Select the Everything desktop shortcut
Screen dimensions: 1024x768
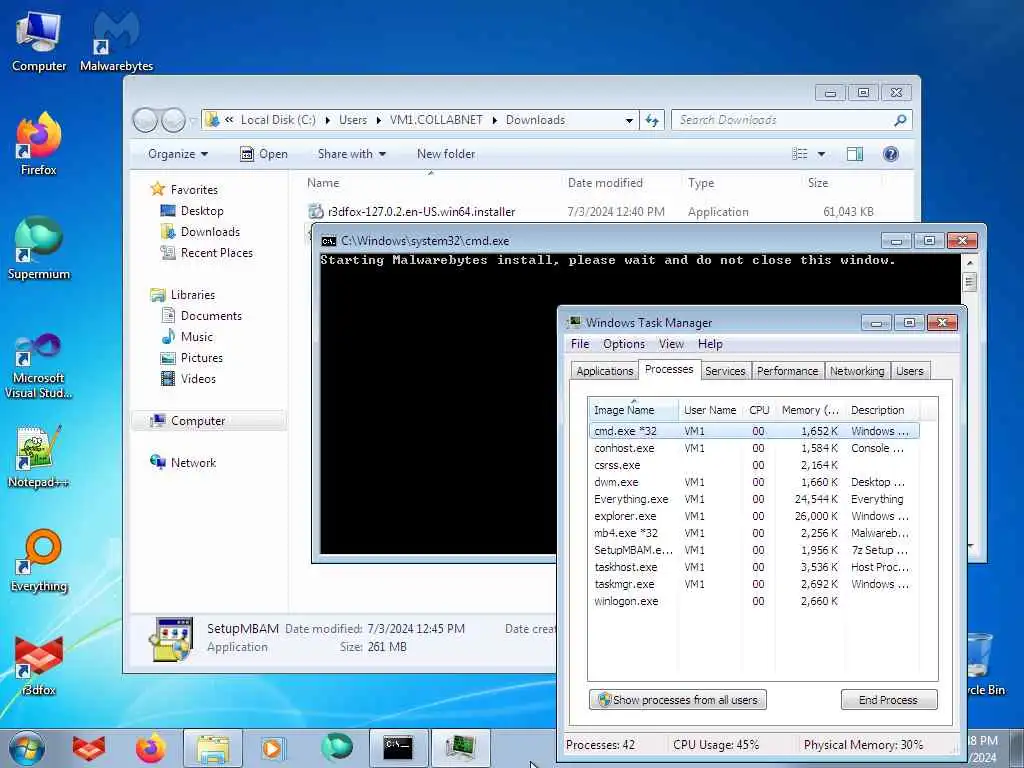point(39,560)
